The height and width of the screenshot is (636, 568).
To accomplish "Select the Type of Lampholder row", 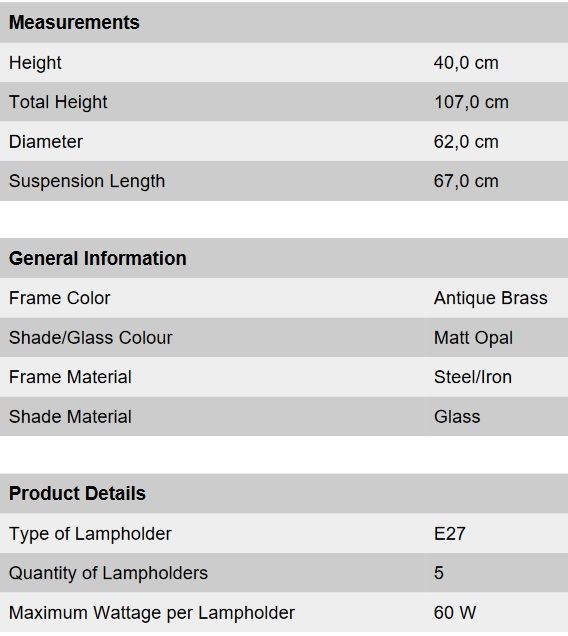I will [x=284, y=533].
